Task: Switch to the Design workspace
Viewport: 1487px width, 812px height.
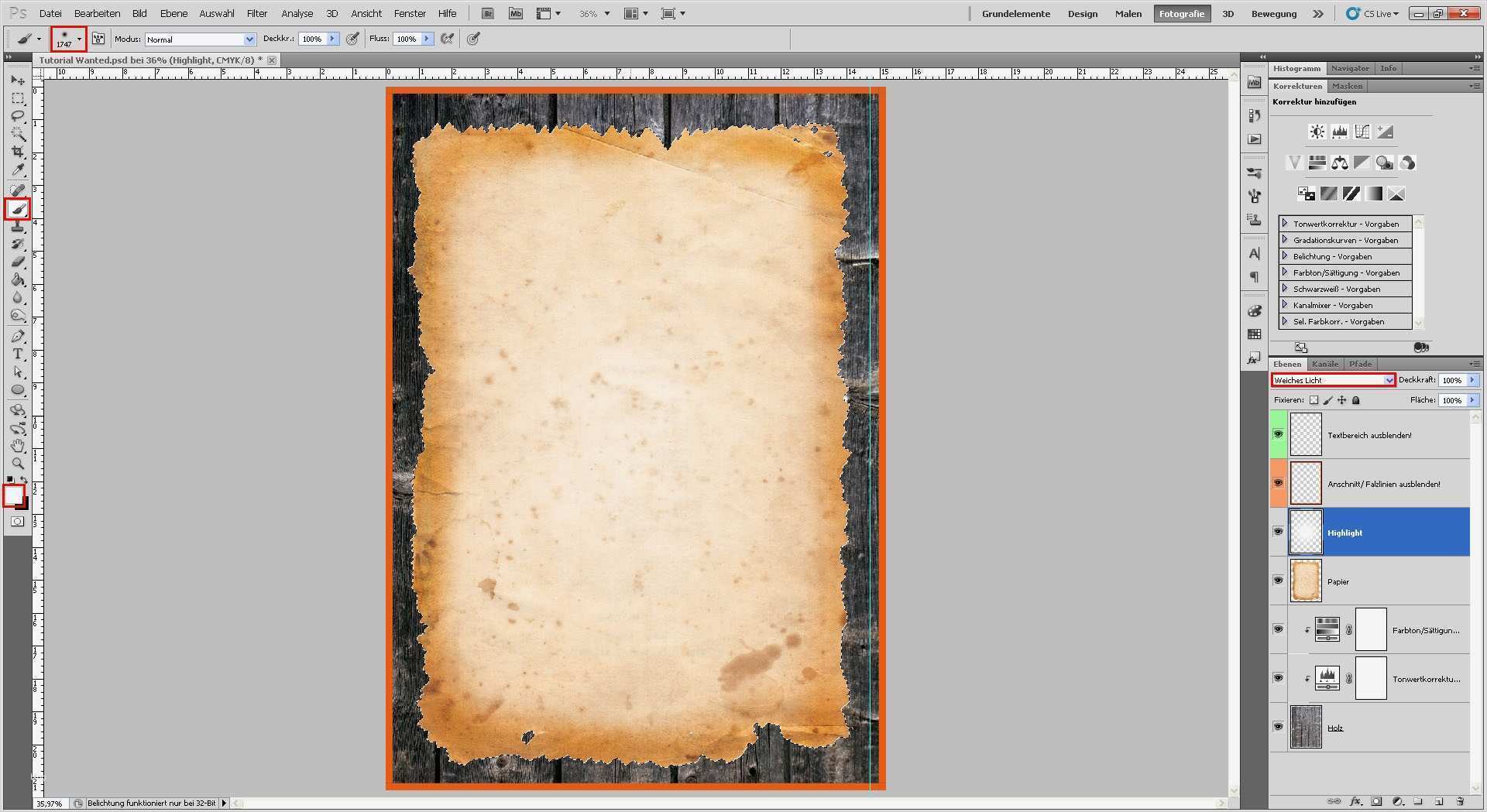Action: point(1082,14)
